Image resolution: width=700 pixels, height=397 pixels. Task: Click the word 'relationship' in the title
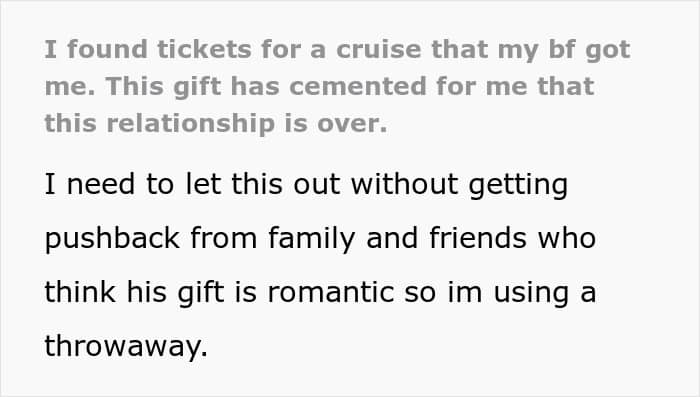tap(191, 123)
